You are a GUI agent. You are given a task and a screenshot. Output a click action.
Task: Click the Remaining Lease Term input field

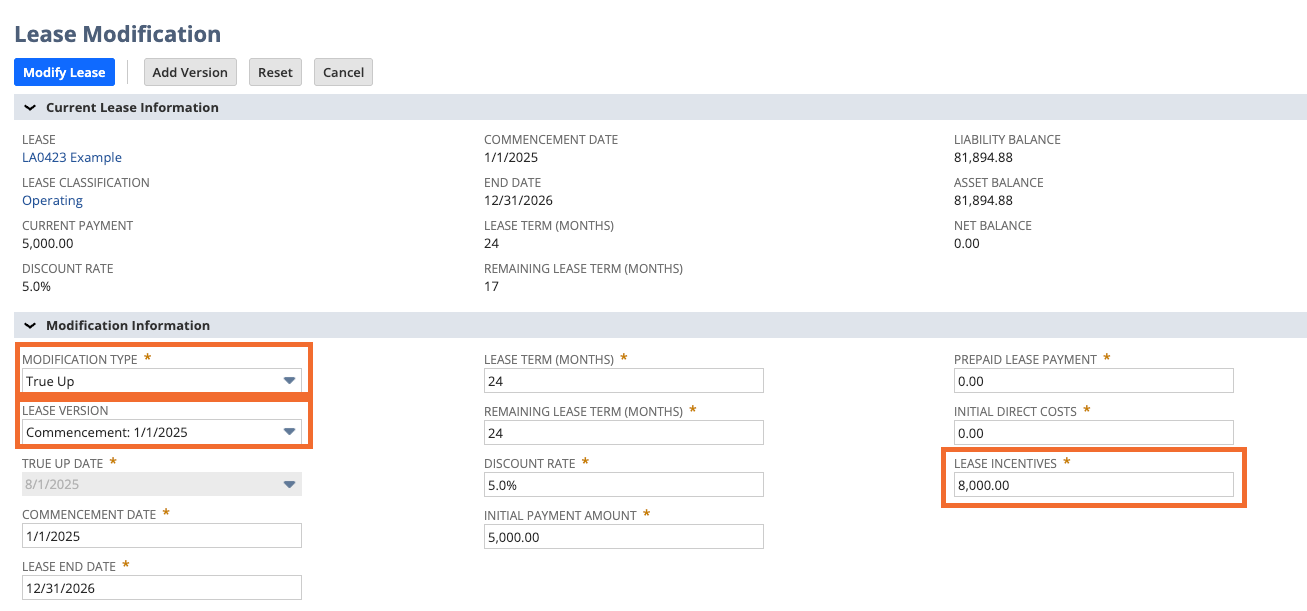(x=623, y=432)
